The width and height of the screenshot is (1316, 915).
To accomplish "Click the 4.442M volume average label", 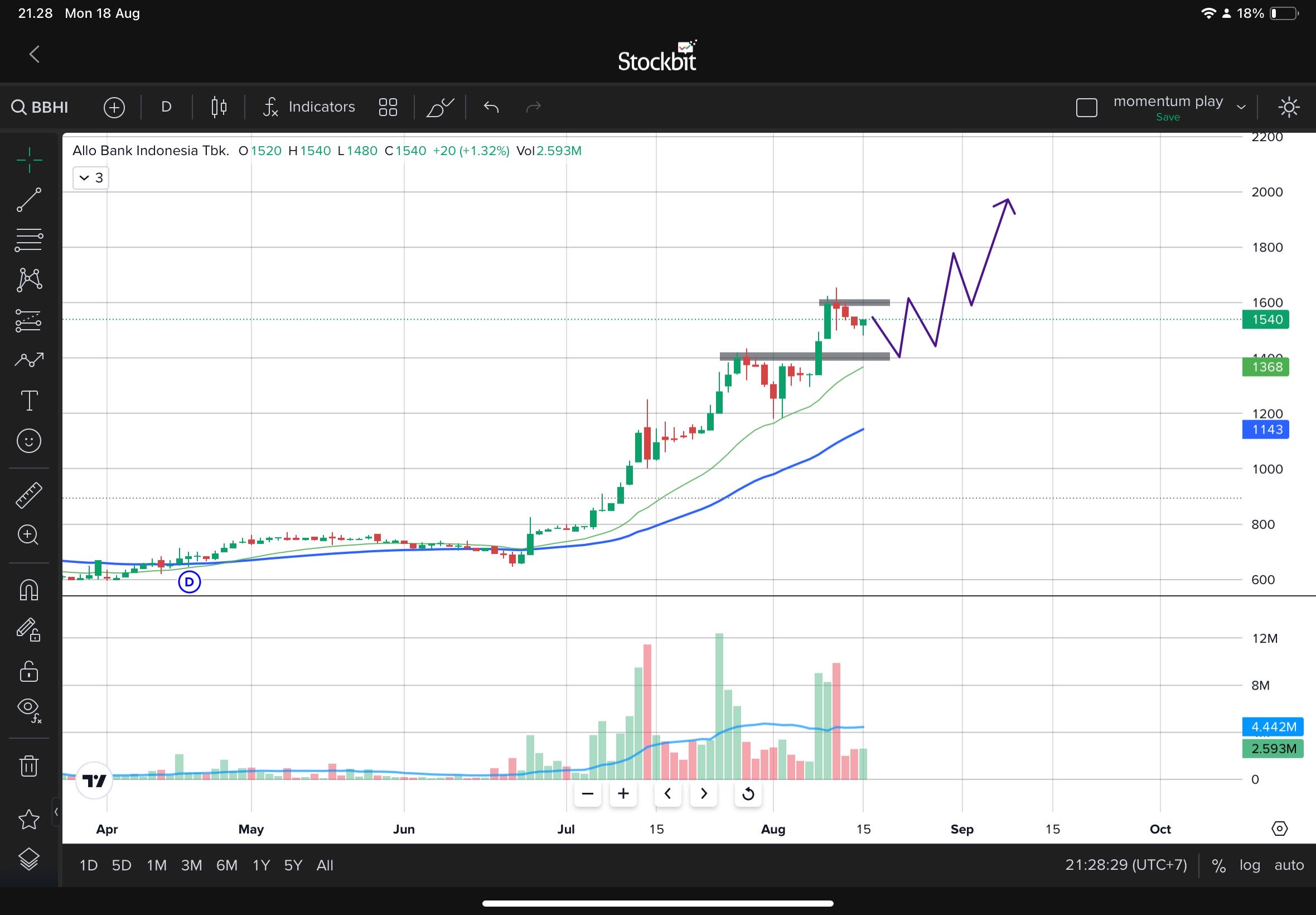I will pyautogui.click(x=1273, y=727).
